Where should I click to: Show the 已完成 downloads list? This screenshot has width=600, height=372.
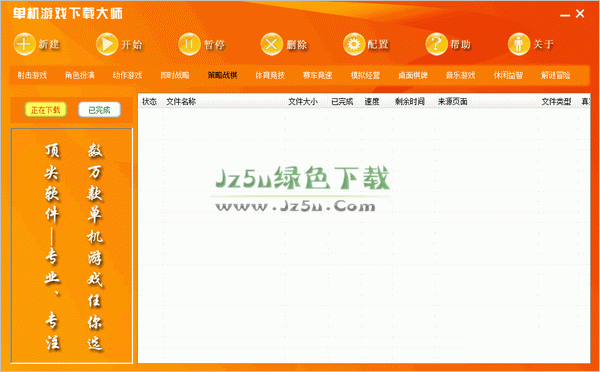[99, 110]
